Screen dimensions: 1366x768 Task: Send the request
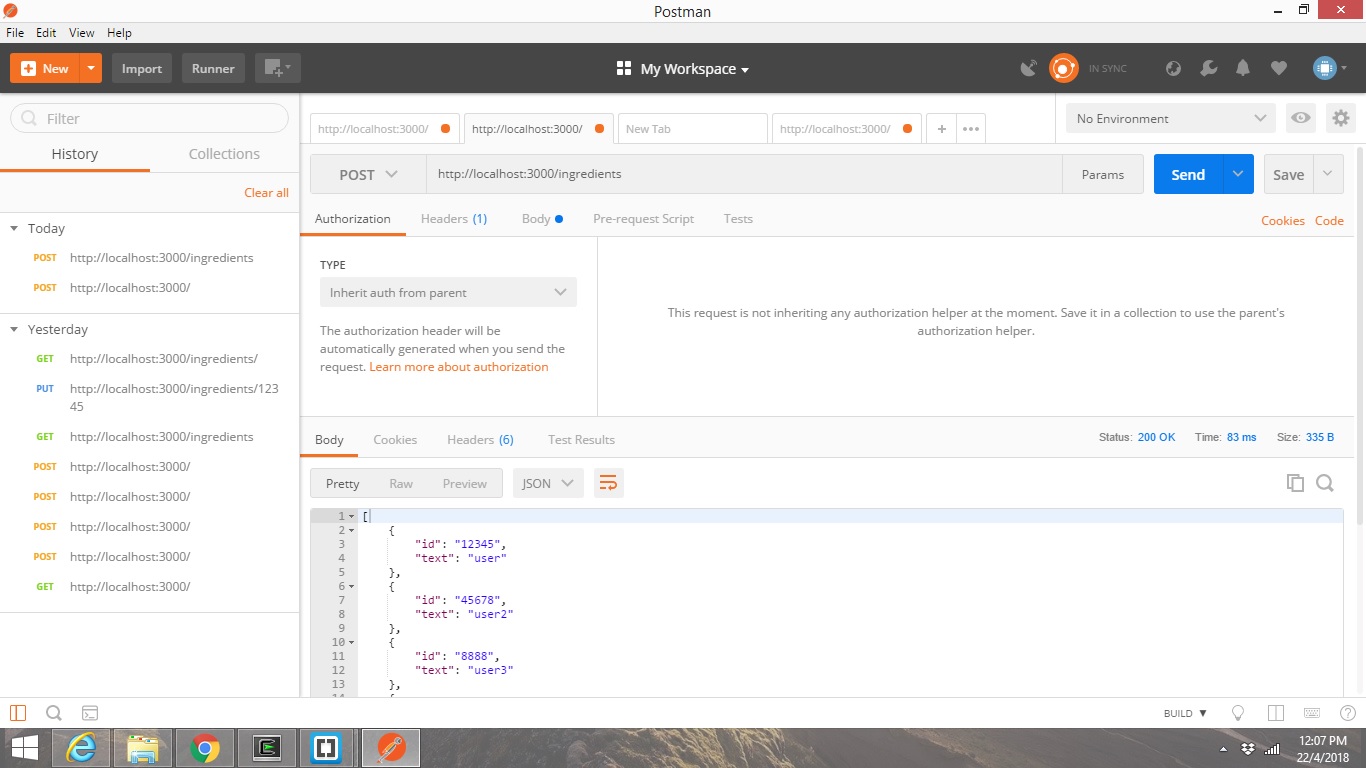[x=1188, y=174]
